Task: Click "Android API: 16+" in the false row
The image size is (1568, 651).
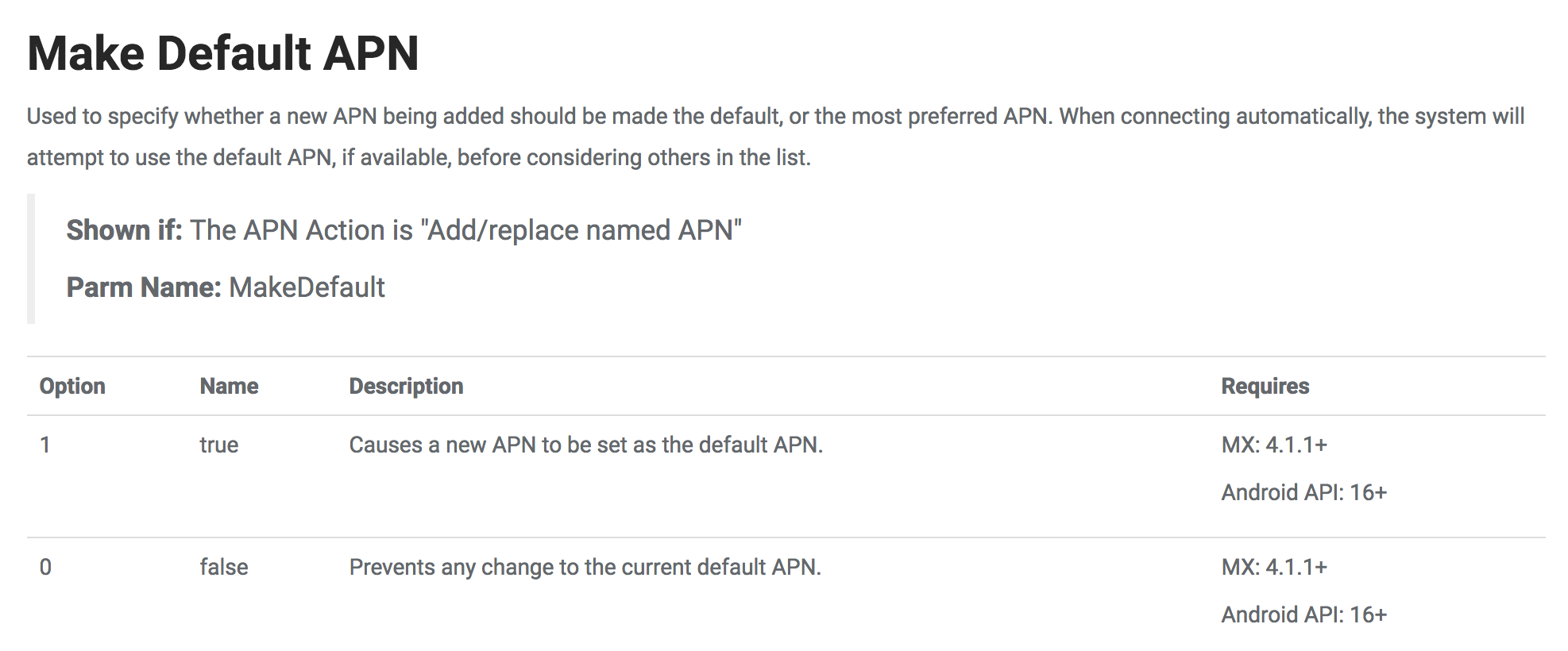Action: coord(1303,614)
